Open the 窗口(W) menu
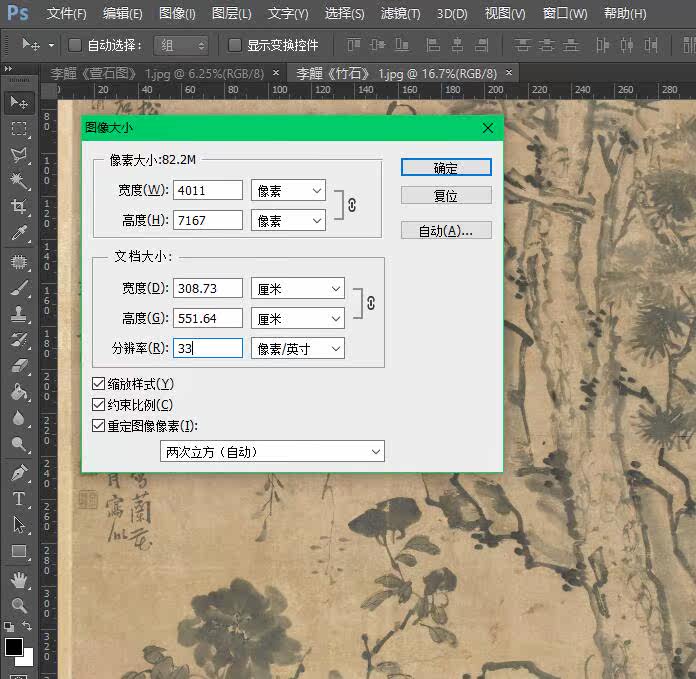This screenshot has height=679, width=696. coord(565,14)
